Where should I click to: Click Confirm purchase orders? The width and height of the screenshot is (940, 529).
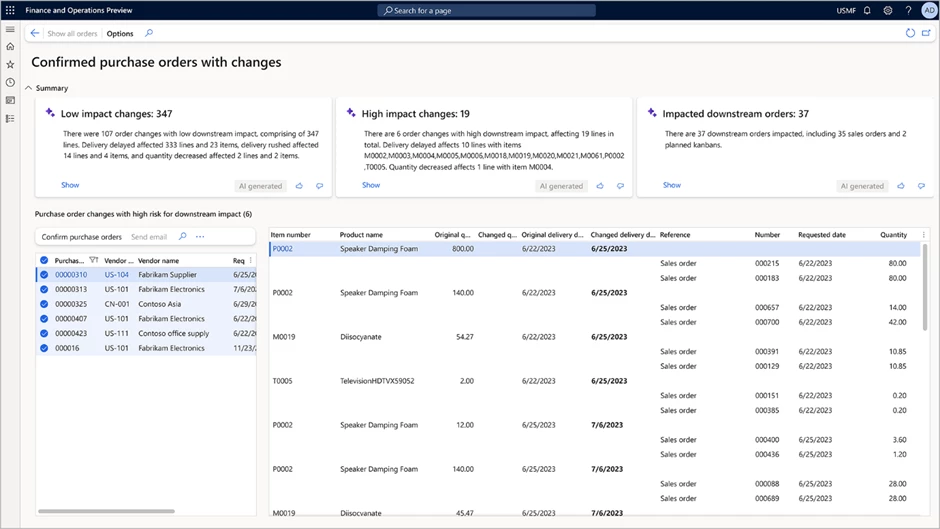[x=82, y=237]
